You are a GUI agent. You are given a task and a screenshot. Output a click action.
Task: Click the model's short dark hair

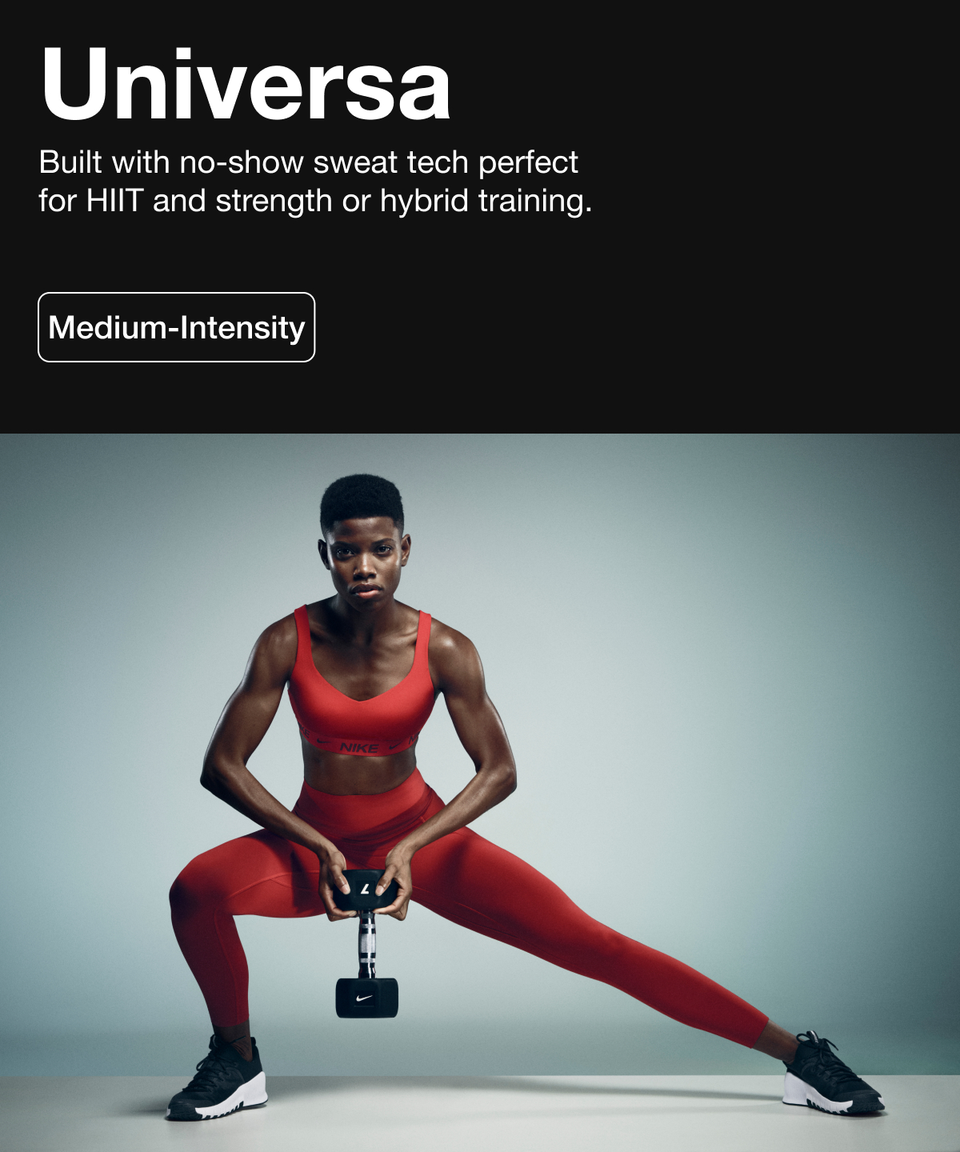(x=361, y=498)
